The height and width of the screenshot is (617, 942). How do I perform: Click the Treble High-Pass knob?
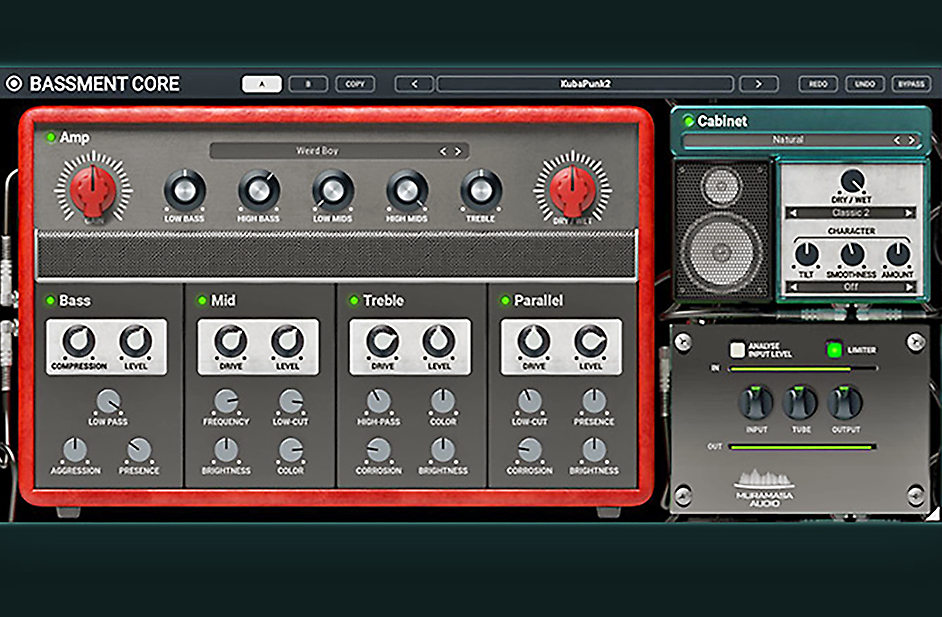coord(378,401)
